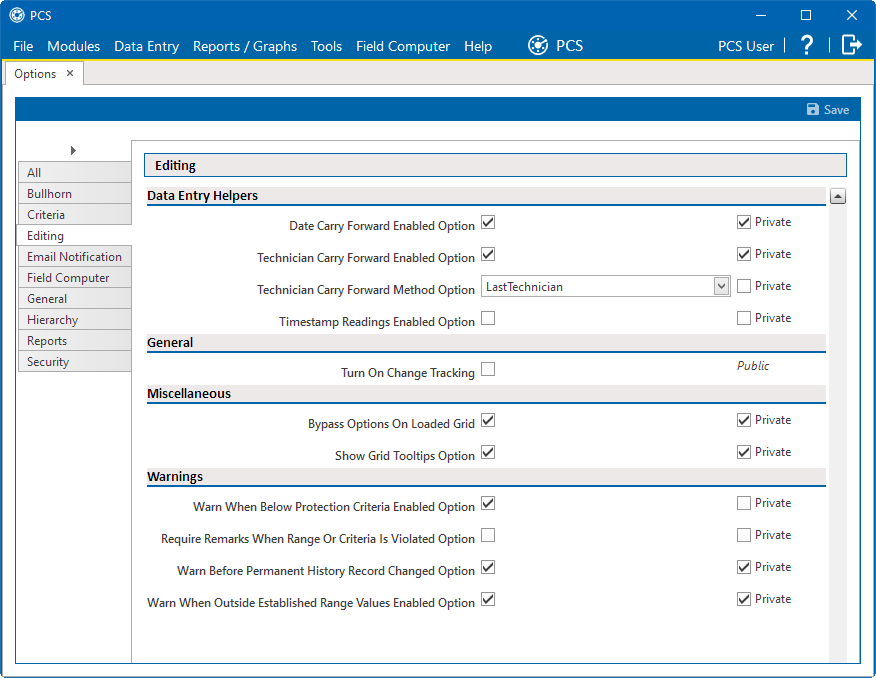
Task: Select the Reports sidebar category
Action: [x=74, y=341]
